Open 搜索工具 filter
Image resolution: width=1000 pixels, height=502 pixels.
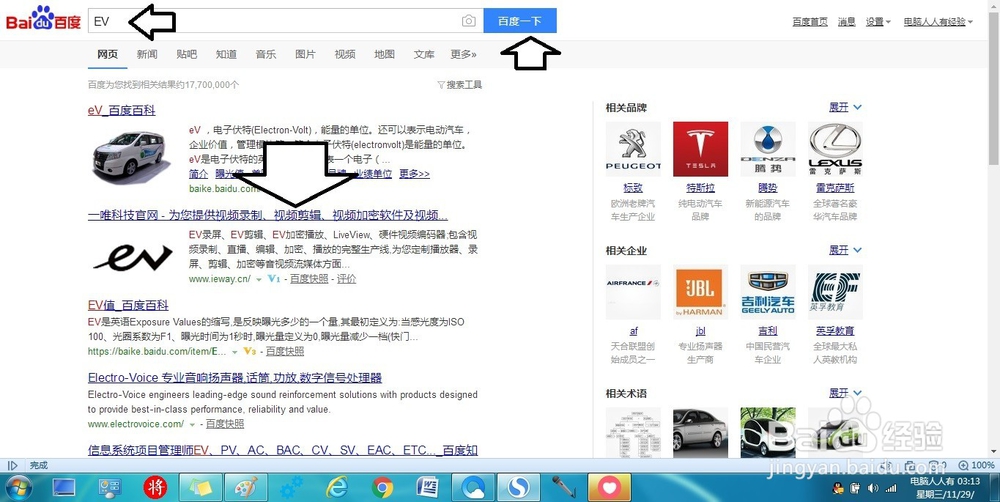coord(459,85)
